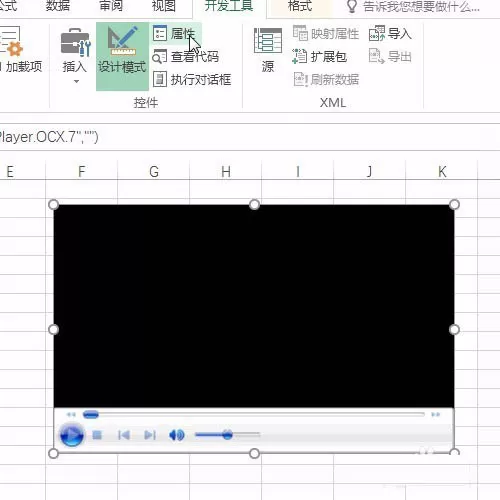Mute the media player volume
The image size is (500, 500).
177,435
